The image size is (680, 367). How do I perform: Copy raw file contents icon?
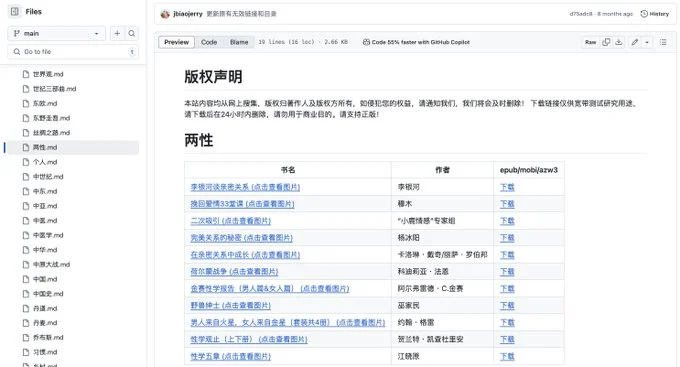tap(606, 42)
